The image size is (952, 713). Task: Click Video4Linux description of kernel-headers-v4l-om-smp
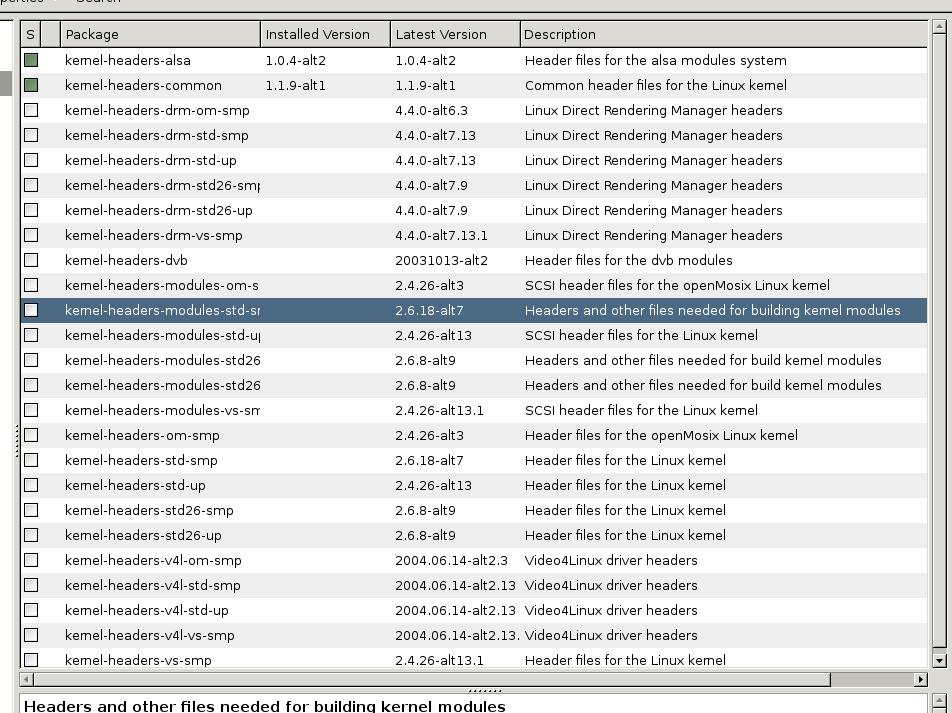point(611,560)
